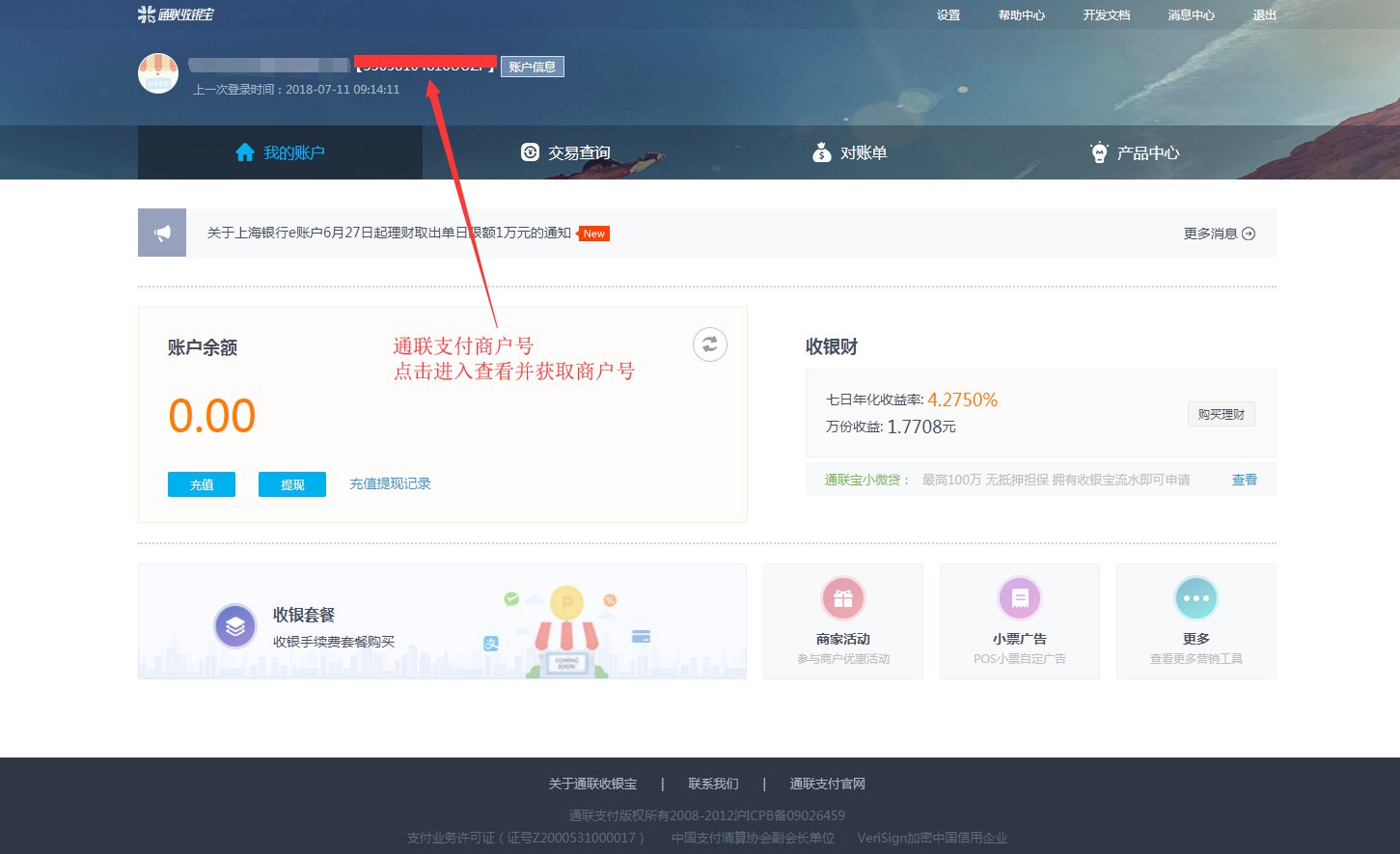The height and width of the screenshot is (854, 1400).
Task: Switch to 对账单 tab
Action: [x=850, y=152]
